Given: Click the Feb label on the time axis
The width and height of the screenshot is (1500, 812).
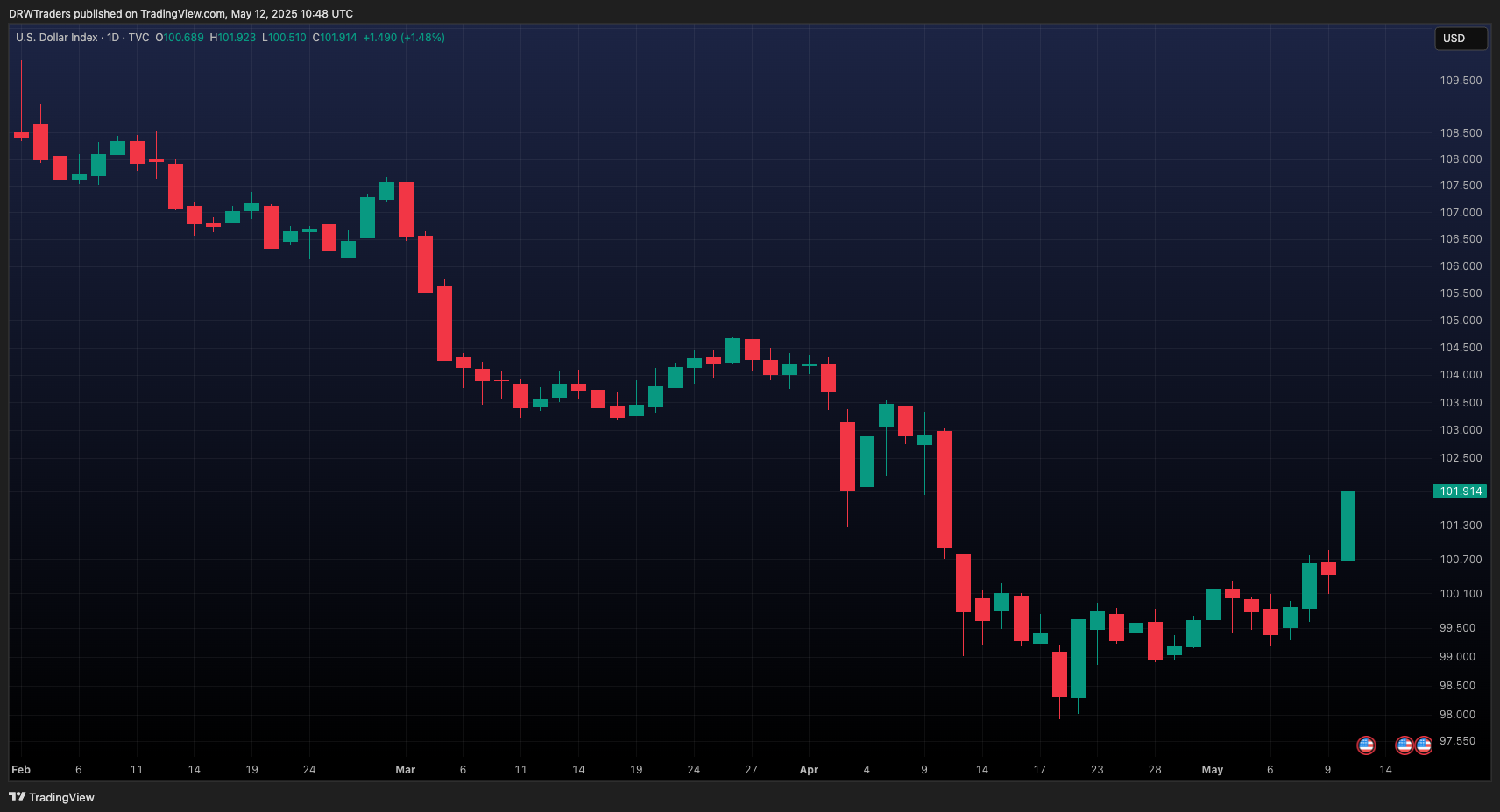Looking at the screenshot, I should pos(21,770).
